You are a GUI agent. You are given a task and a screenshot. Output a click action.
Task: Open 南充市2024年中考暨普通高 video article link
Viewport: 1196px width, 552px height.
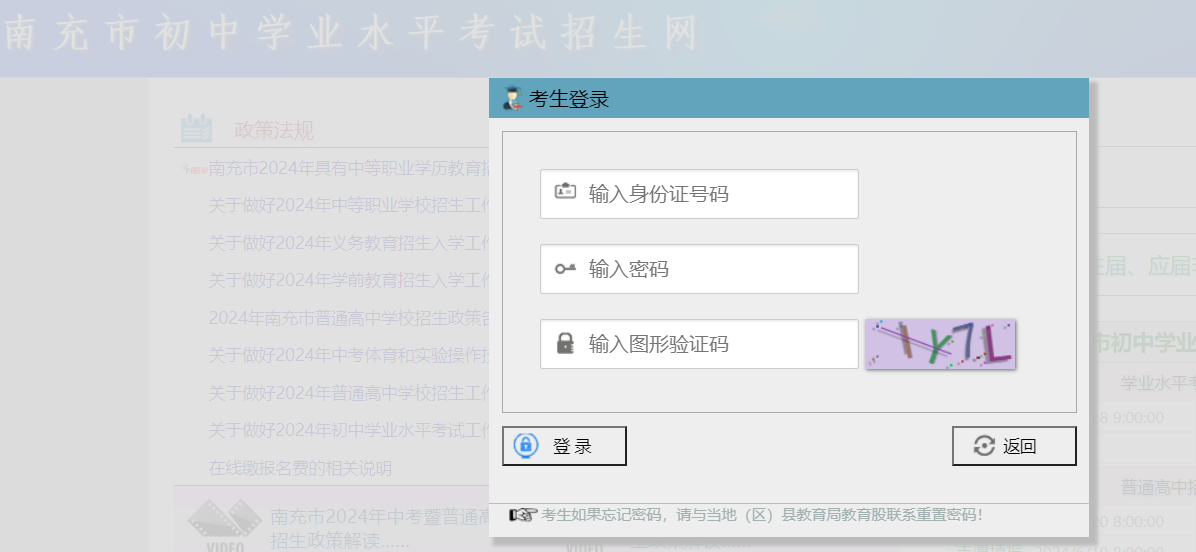tap(380, 517)
